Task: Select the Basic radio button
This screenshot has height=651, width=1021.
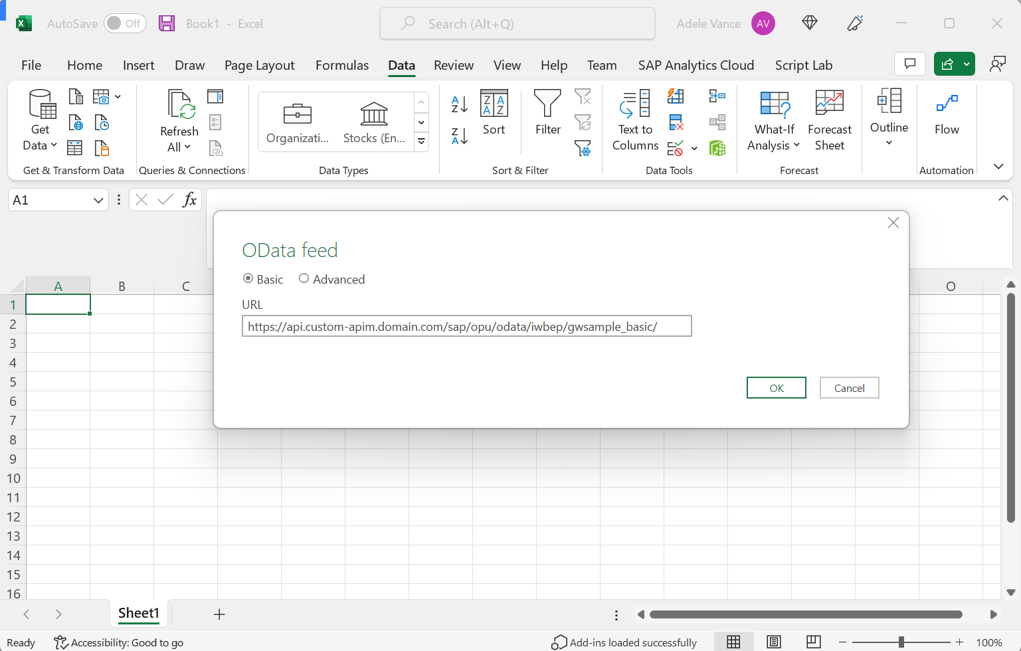Action: [247, 279]
